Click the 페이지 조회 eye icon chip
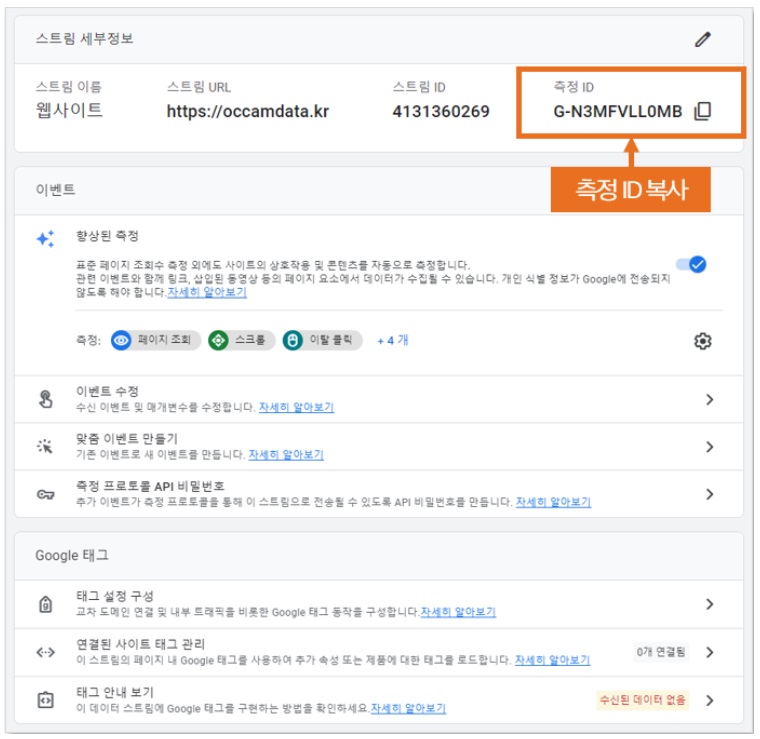This screenshot has height=739, width=760. (x=156, y=340)
